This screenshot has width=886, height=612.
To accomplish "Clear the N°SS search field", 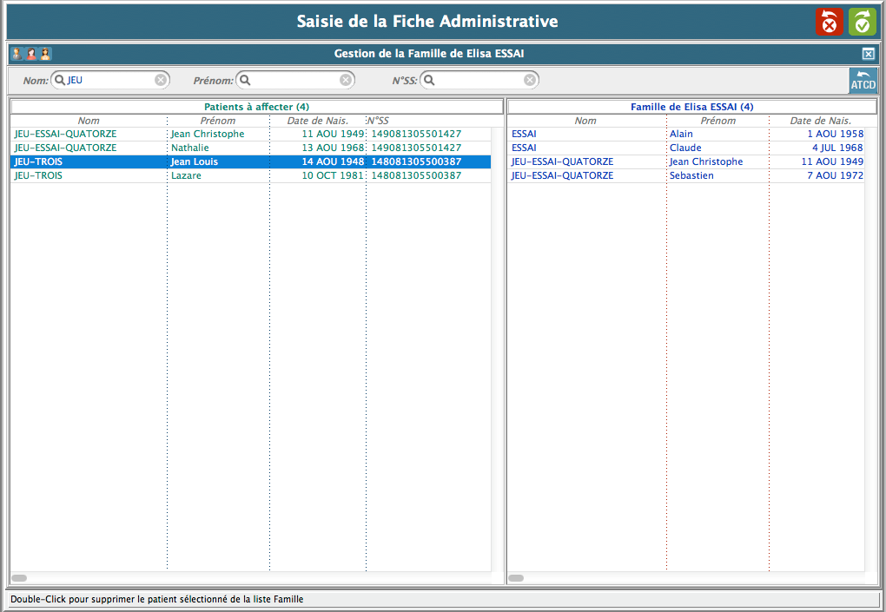I will [530, 80].
